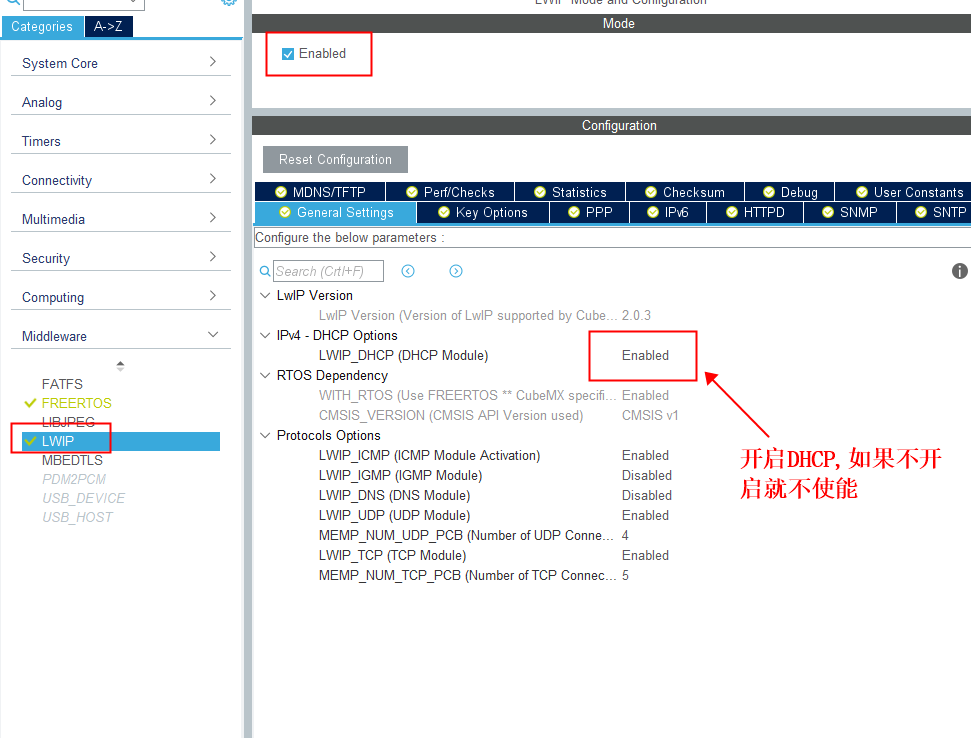Open the settings gear icon at top
Screen dimensions: 971x738
(228, 4)
